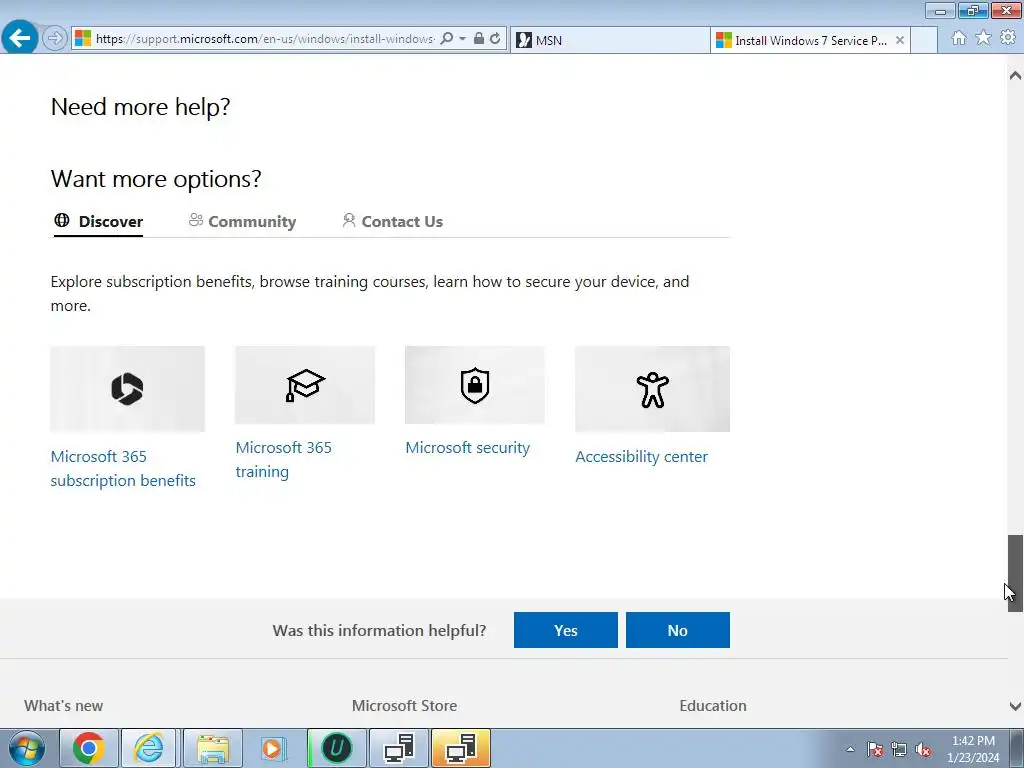Open Favorites star icon
Viewport: 1024px width, 768px height.
tap(983, 38)
